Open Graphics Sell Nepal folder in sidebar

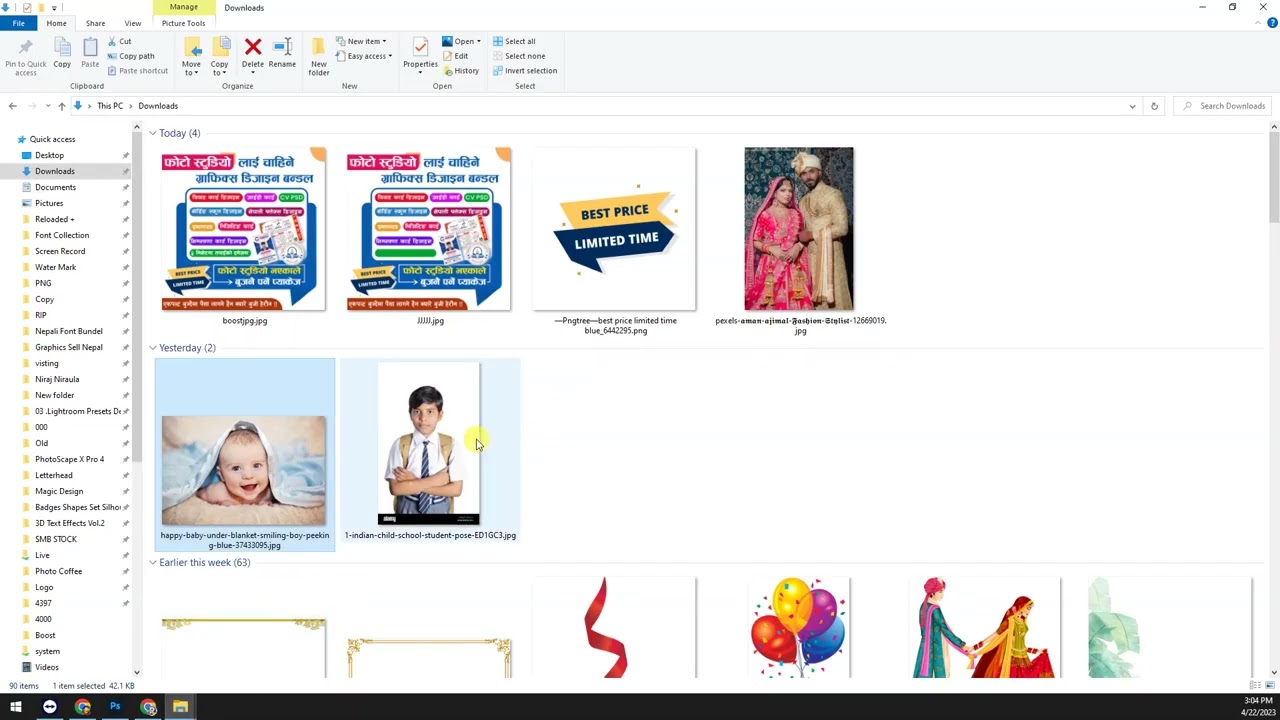tap(68, 347)
